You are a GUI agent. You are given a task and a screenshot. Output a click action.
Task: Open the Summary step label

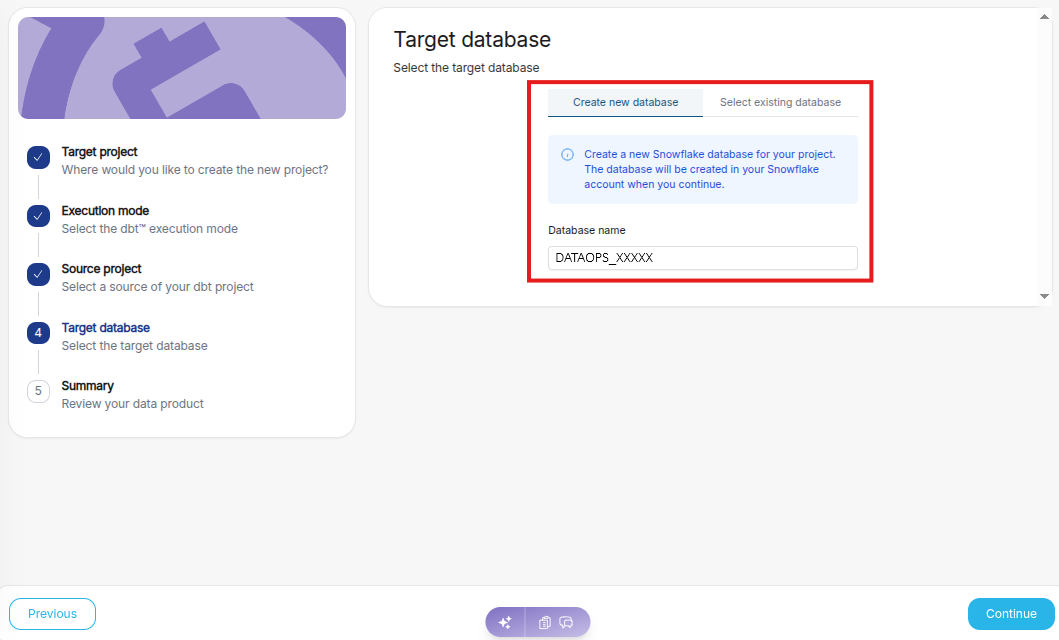coord(88,386)
